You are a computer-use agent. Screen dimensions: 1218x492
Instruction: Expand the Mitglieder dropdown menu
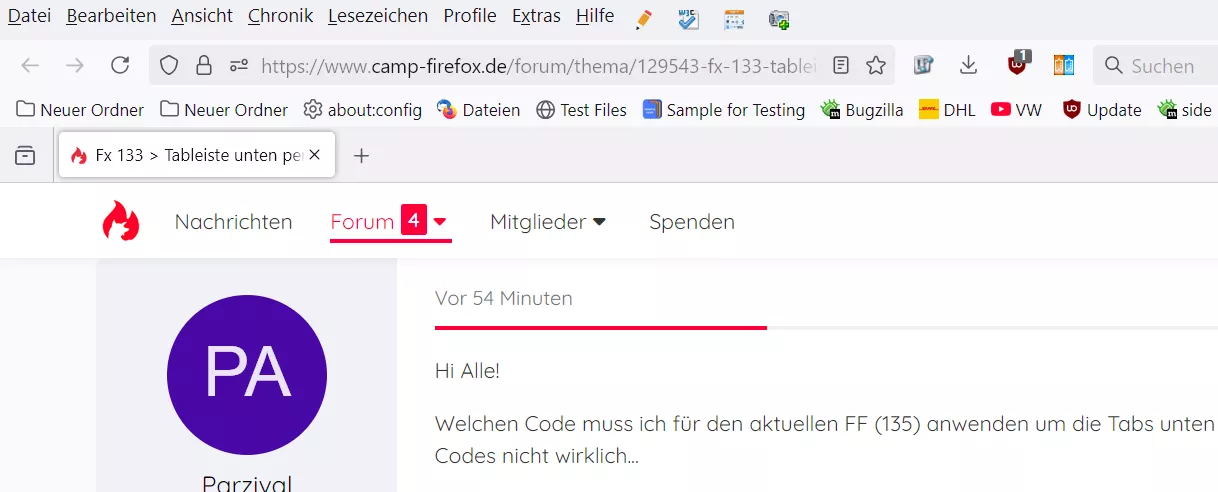548,222
